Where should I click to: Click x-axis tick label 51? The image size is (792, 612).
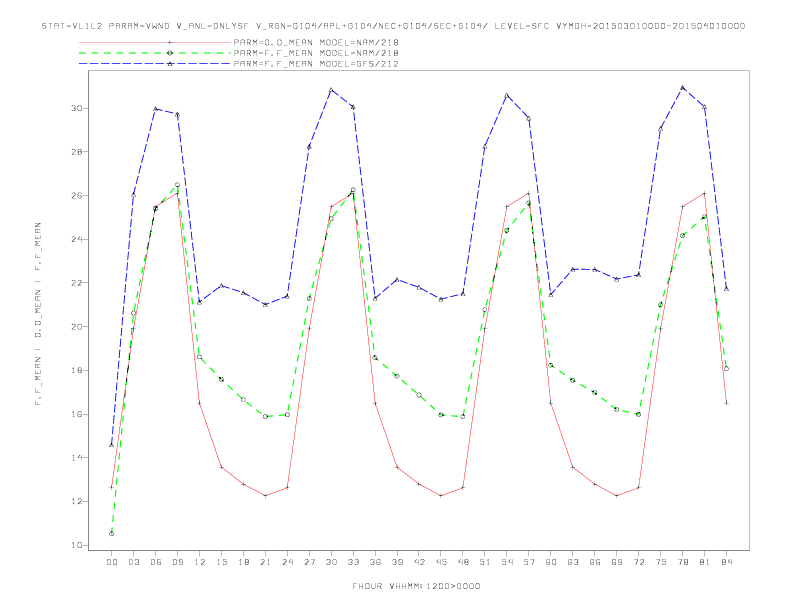(x=485, y=562)
